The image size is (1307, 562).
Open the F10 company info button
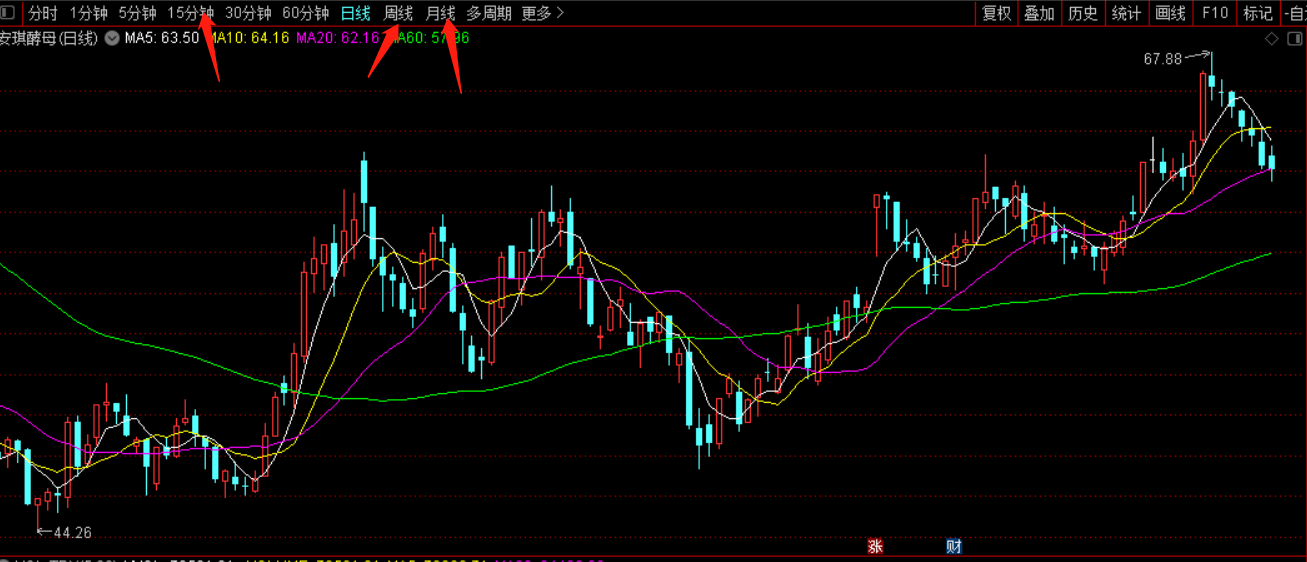click(x=1215, y=13)
